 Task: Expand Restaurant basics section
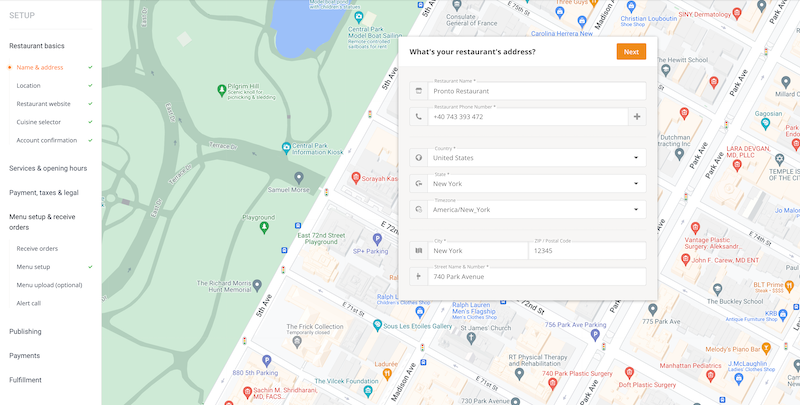(x=37, y=46)
